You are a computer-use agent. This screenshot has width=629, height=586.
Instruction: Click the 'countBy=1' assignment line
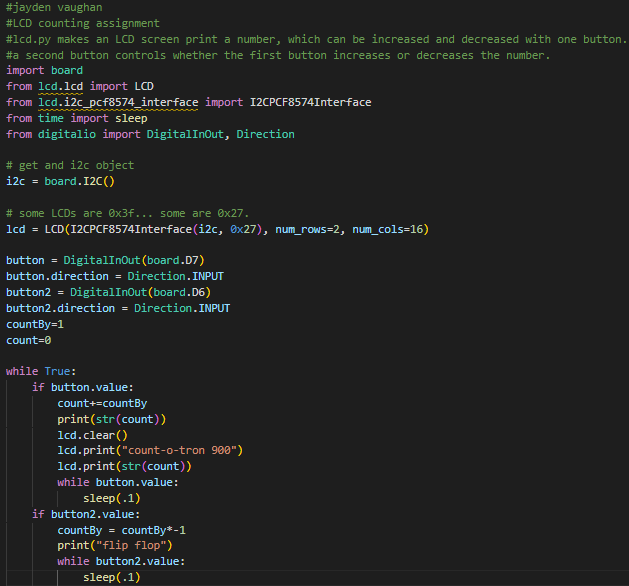(35, 324)
